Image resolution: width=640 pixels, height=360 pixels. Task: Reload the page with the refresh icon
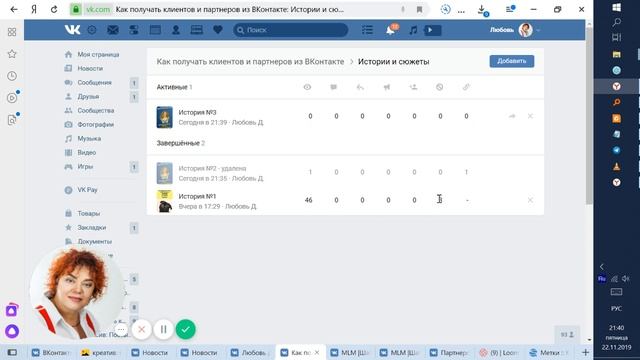(54, 9)
